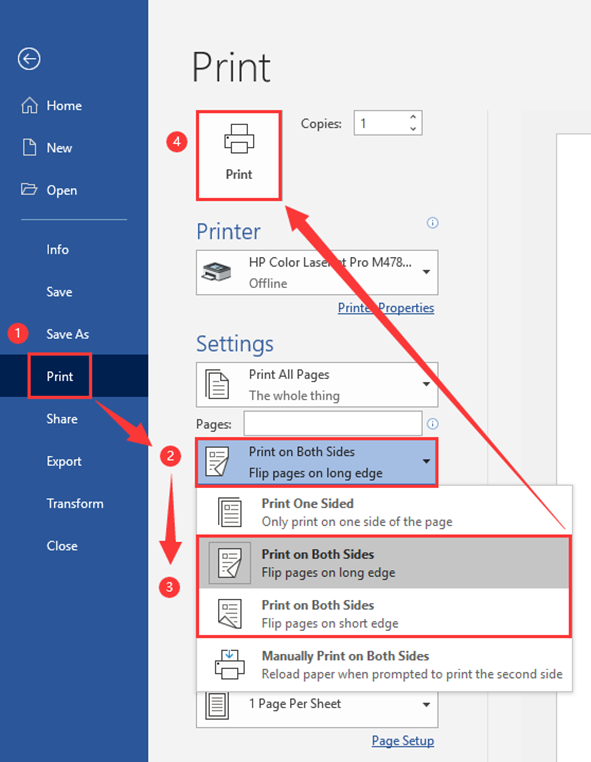Choose Print on Both Sides short edge
591x762 pixels.
384,613
